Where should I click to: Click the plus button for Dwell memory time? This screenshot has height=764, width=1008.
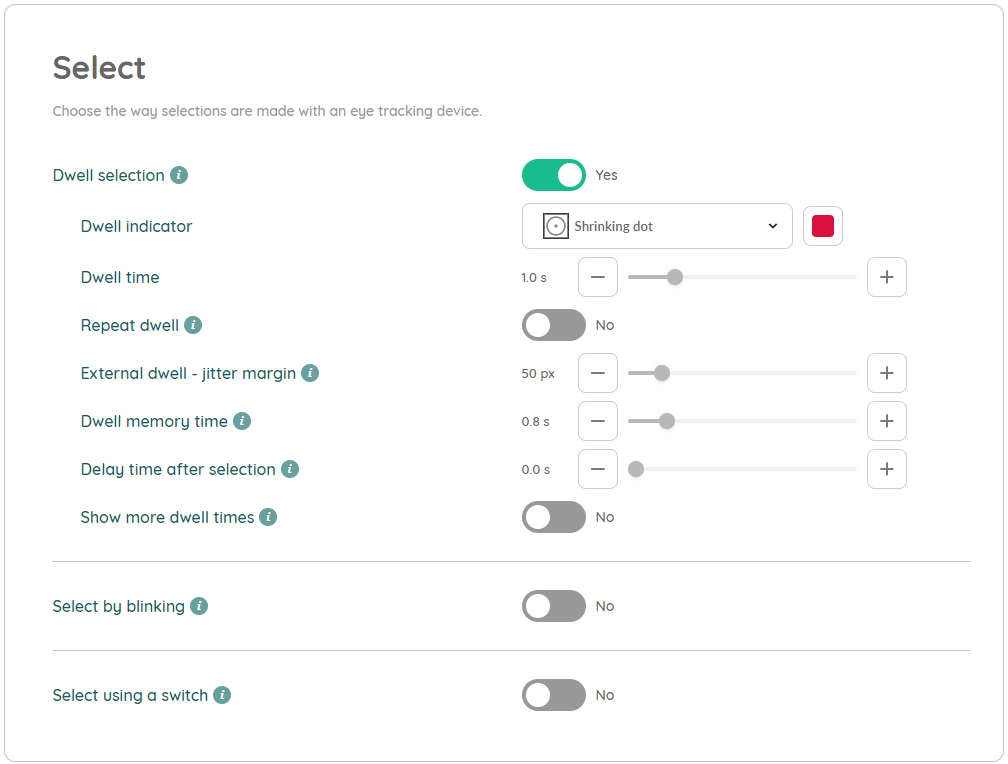(886, 421)
